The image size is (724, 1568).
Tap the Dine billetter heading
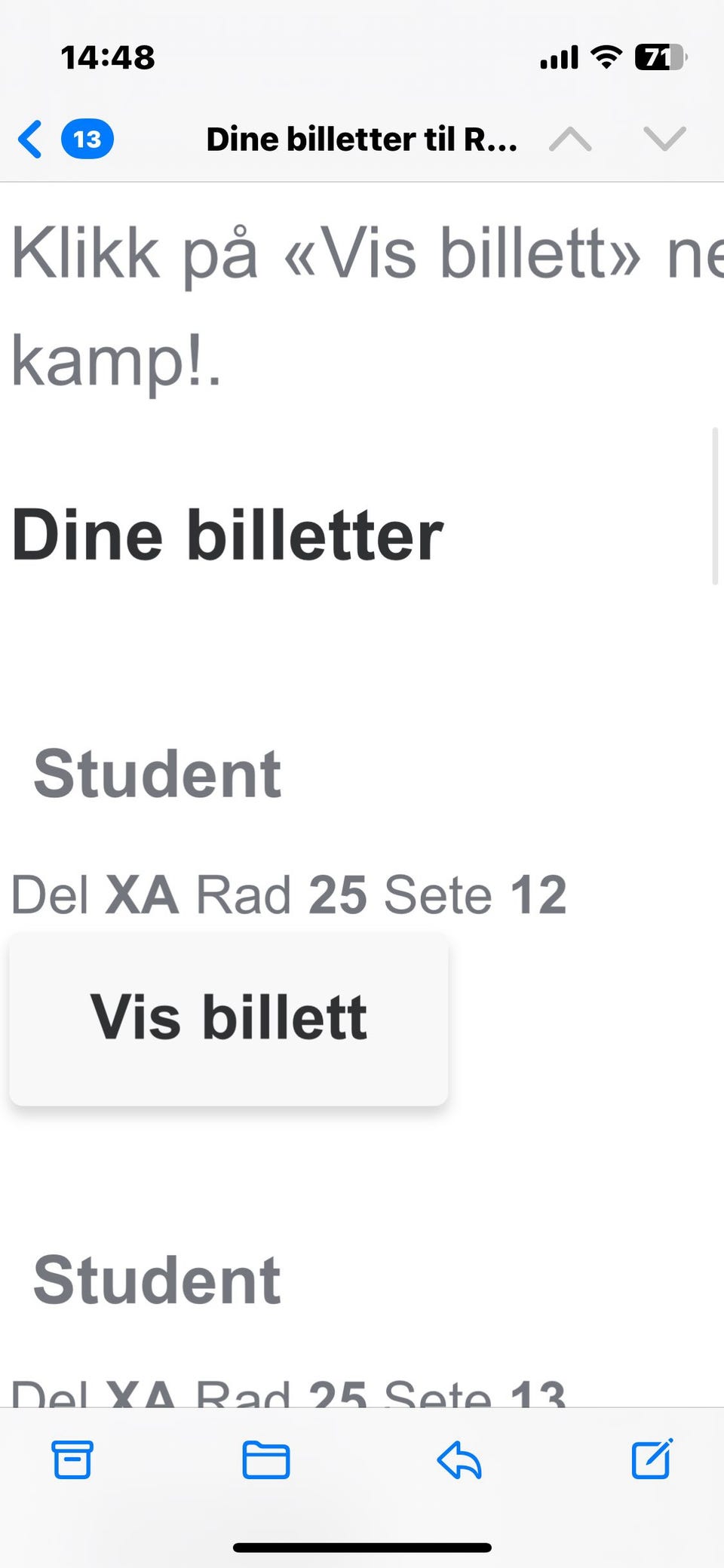coord(228,535)
